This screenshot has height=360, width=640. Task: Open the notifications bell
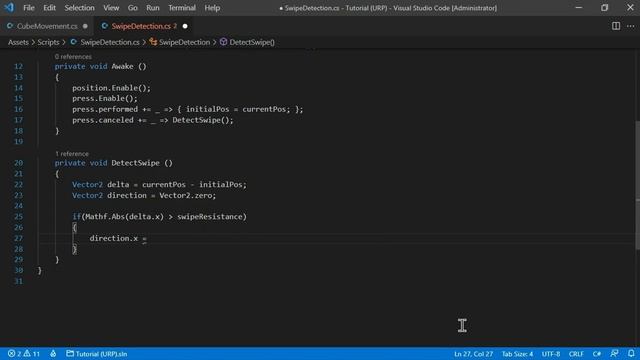pos(631,354)
